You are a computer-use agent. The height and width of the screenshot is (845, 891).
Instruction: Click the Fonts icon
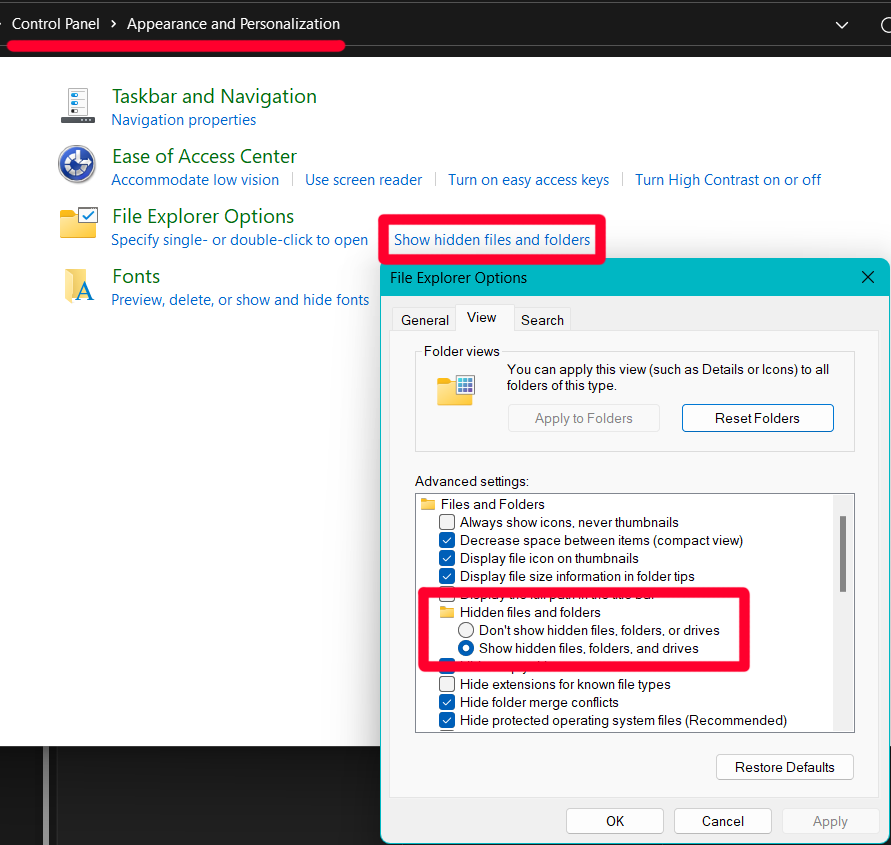pyautogui.click(x=79, y=285)
